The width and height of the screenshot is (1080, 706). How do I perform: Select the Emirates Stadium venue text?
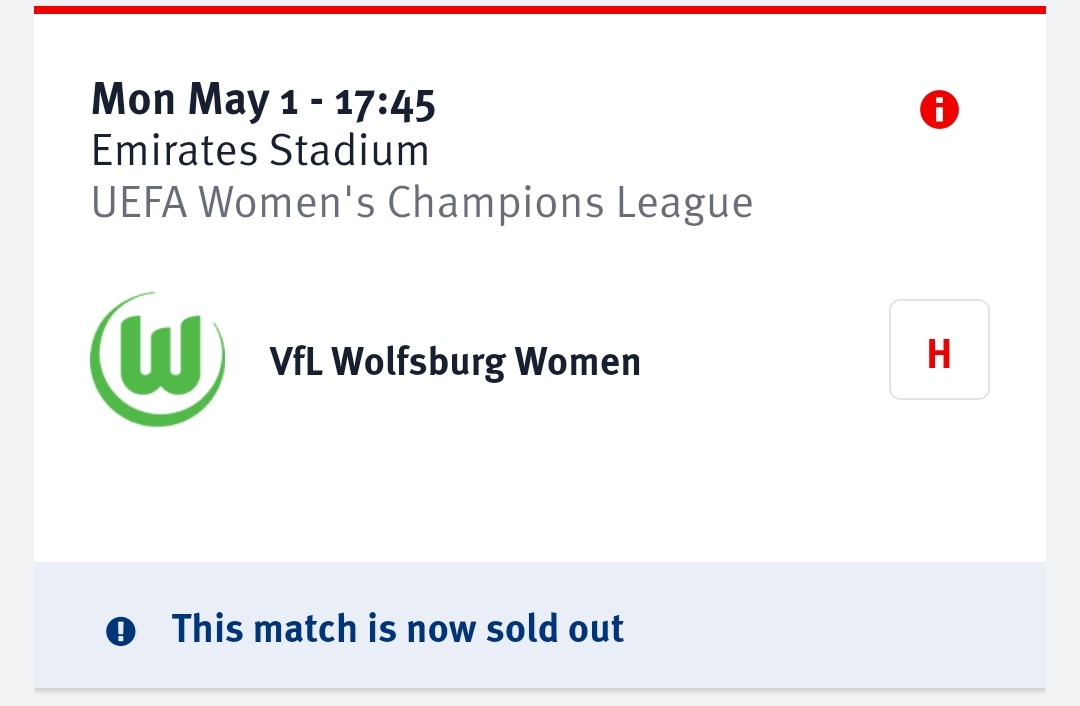coord(260,150)
